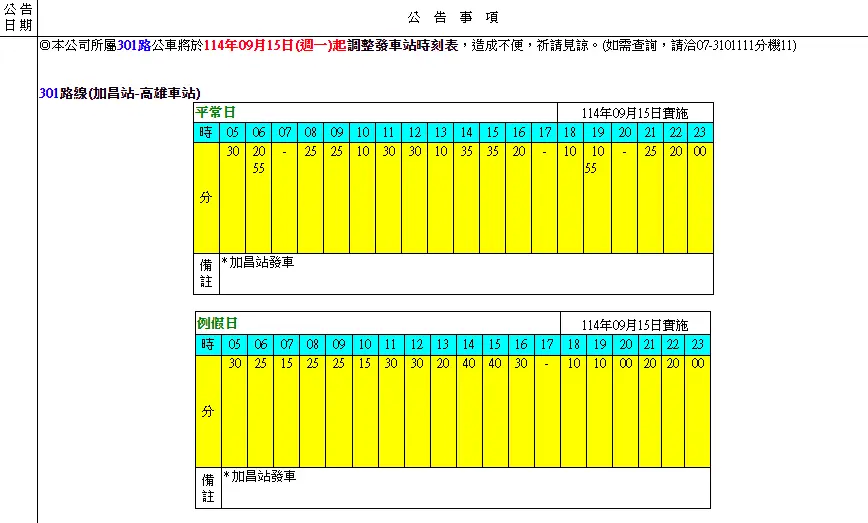Click the effective date in the 例假日 table header
Viewport: 868px width, 523px height.
pos(636,325)
